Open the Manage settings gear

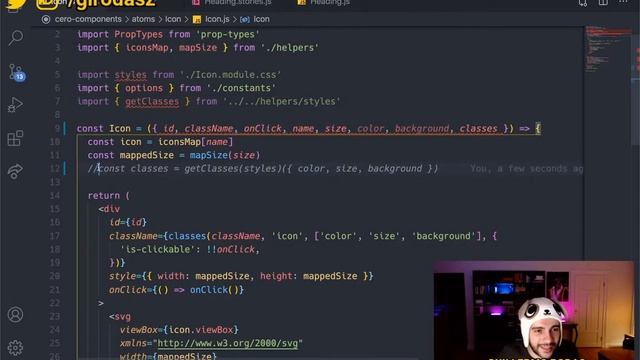pos(15,348)
